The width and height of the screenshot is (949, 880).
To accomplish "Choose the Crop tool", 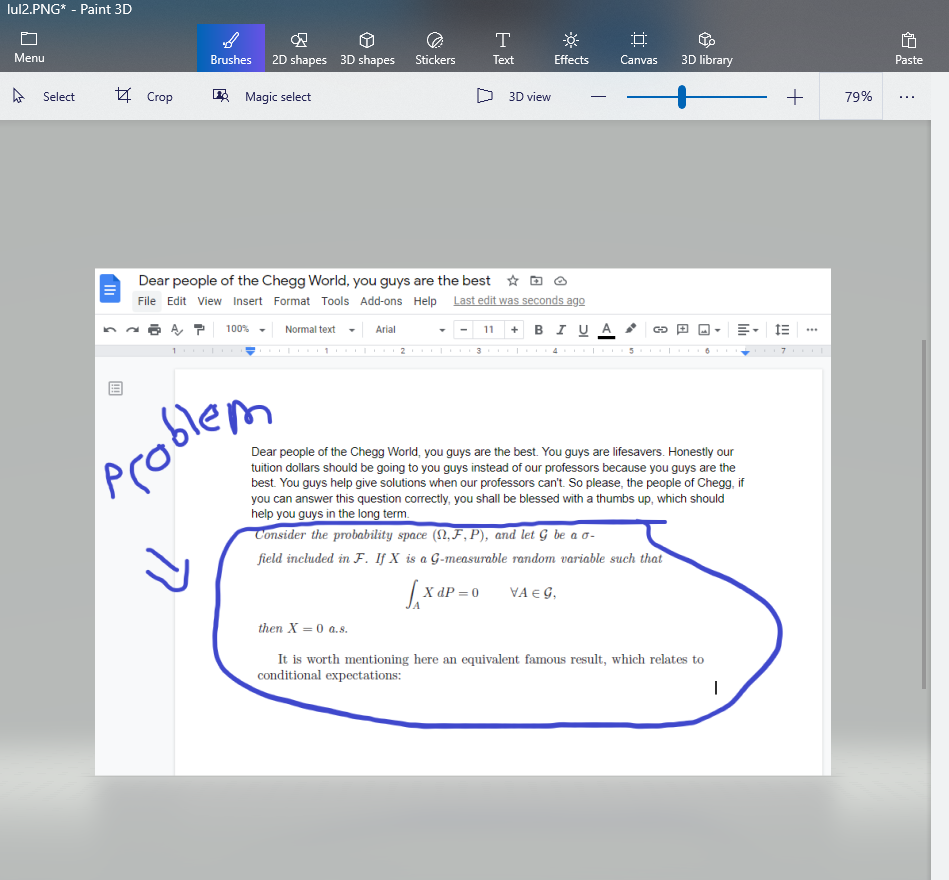I will 144,96.
